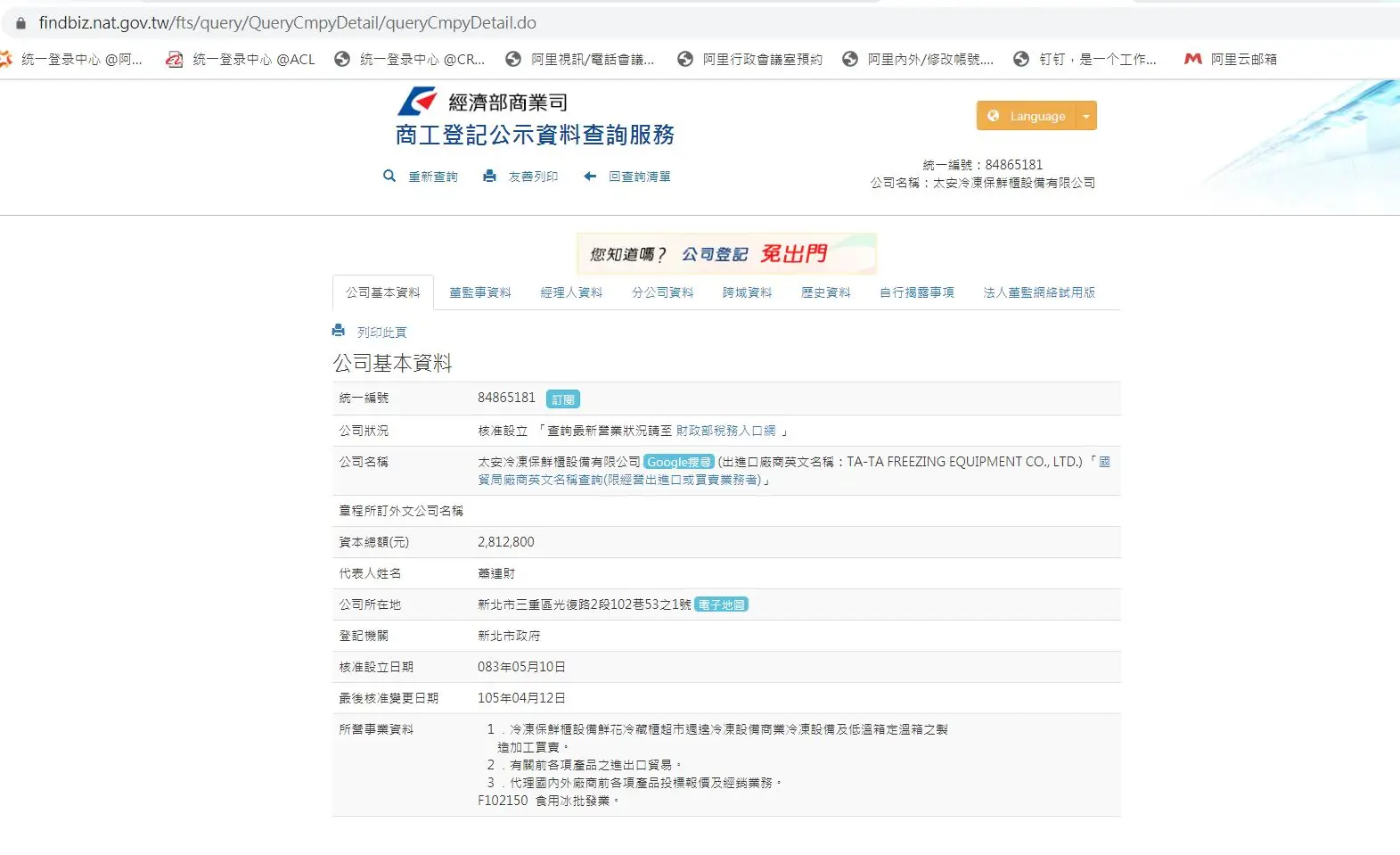Click the 商工登記公示資料查詢服務 site title
The height and width of the screenshot is (855, 1400).
pyautogui.click(x=535, y=135)
